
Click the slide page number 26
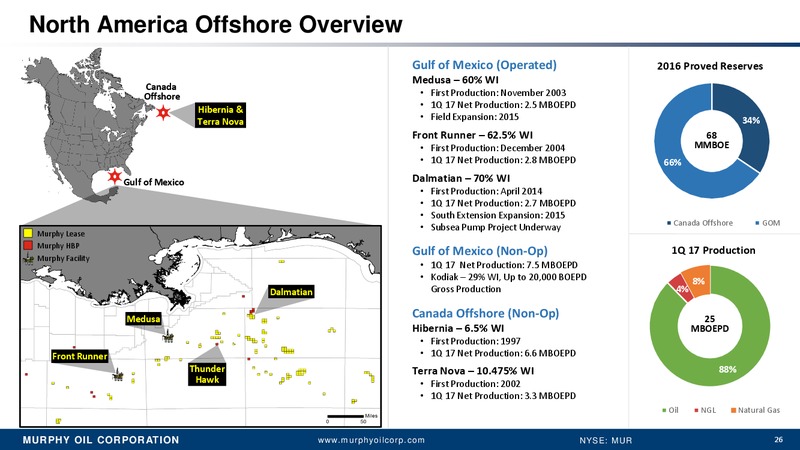click(x=778, y=439)
